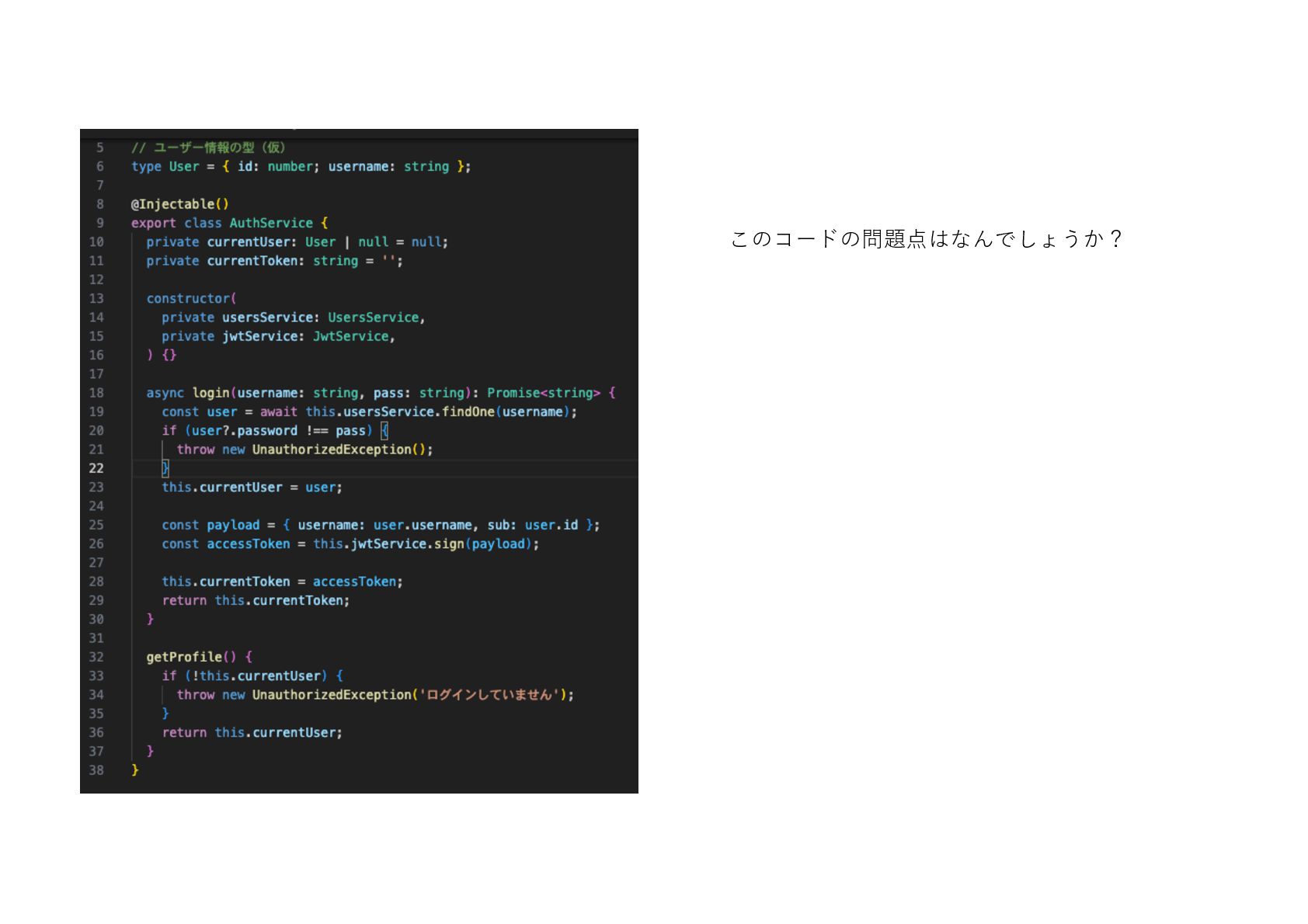Viewport: 1308px width, 924px height.
Task: Click the '@Injectable()' decorator
Action: [180, 204]
